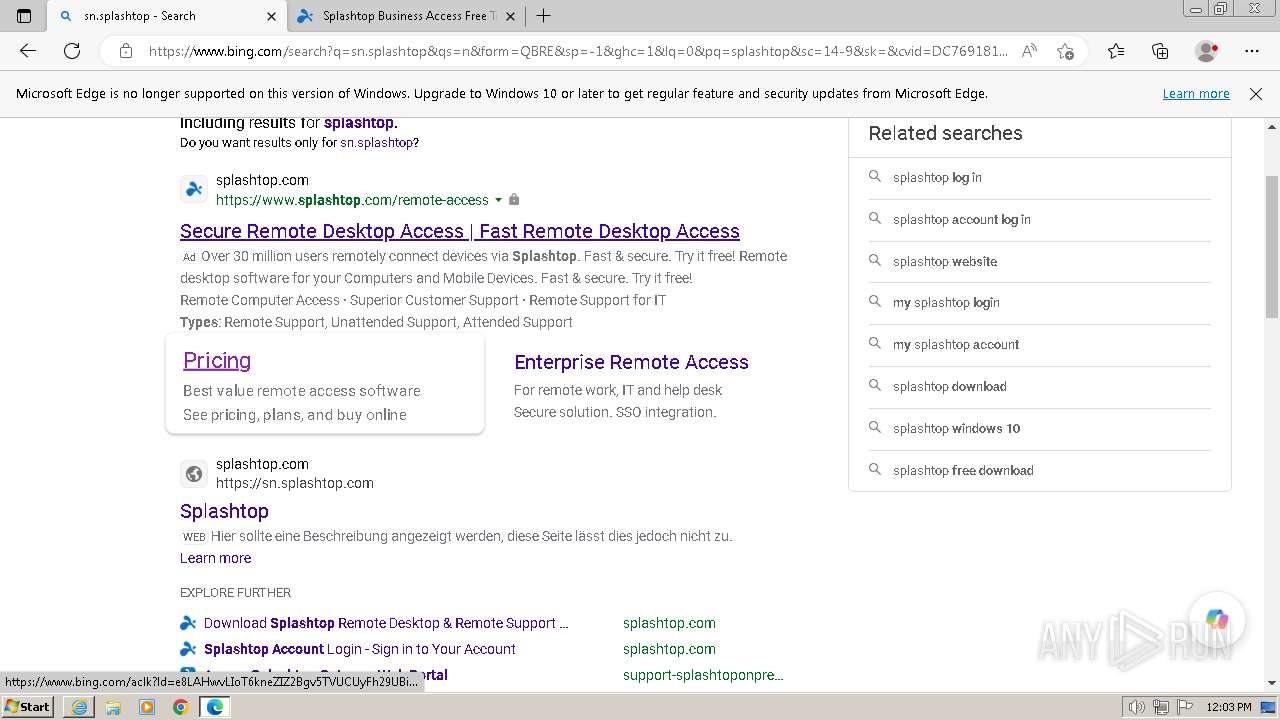
Task: Select related search splashtop windows 10
Action: [x=957, y=428]
